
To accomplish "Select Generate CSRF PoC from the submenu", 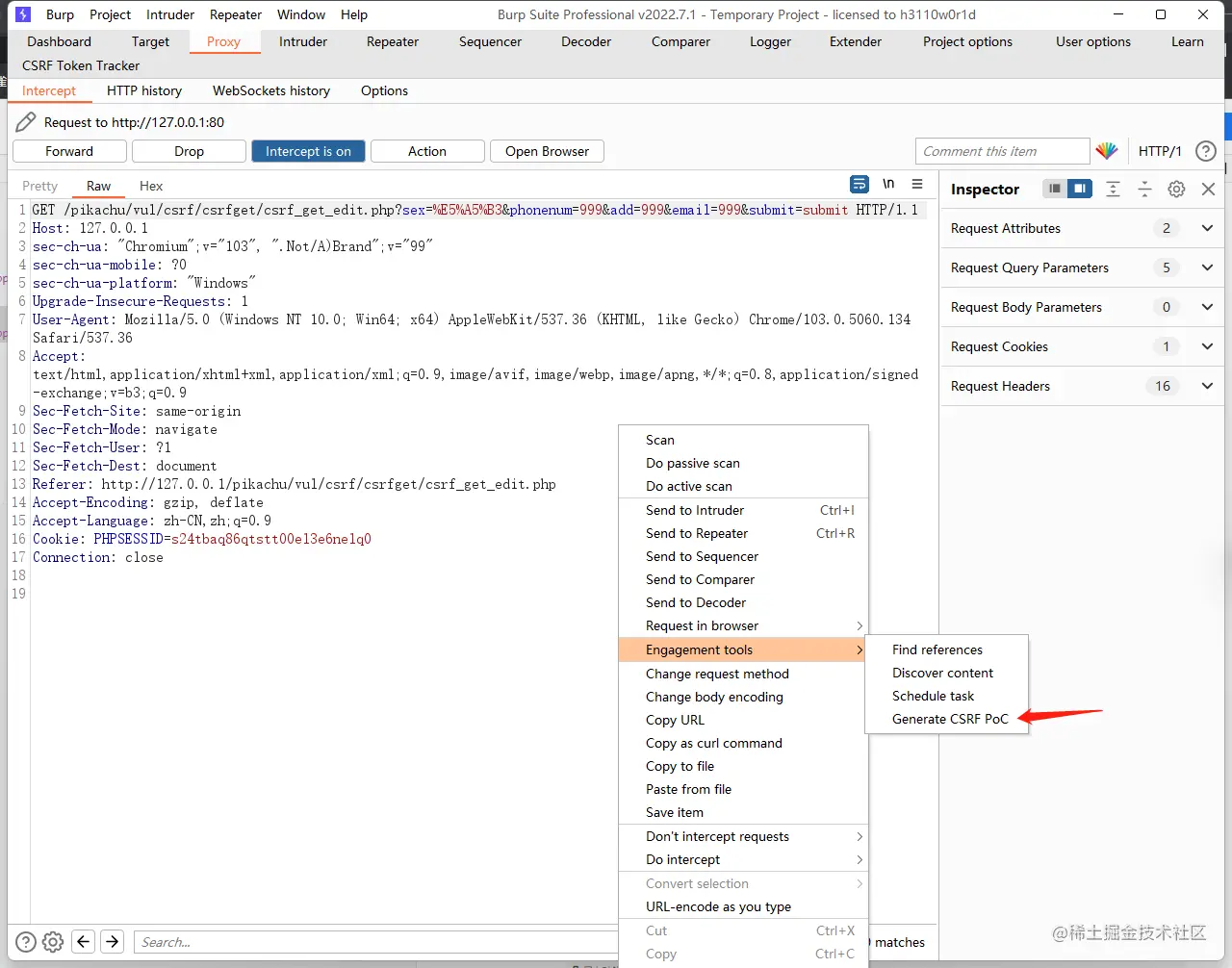I will 947,719.
